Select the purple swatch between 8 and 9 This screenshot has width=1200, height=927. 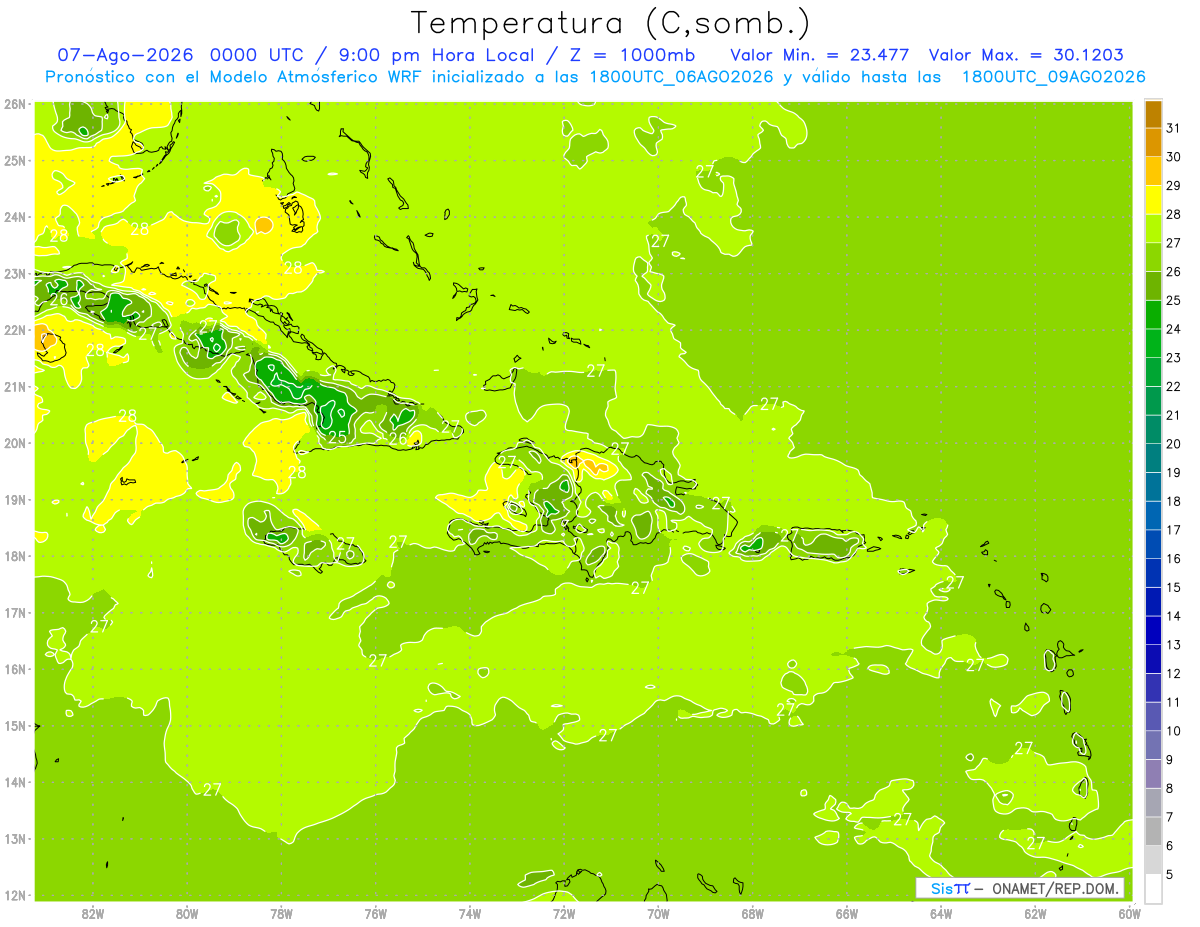point(1153,774)
